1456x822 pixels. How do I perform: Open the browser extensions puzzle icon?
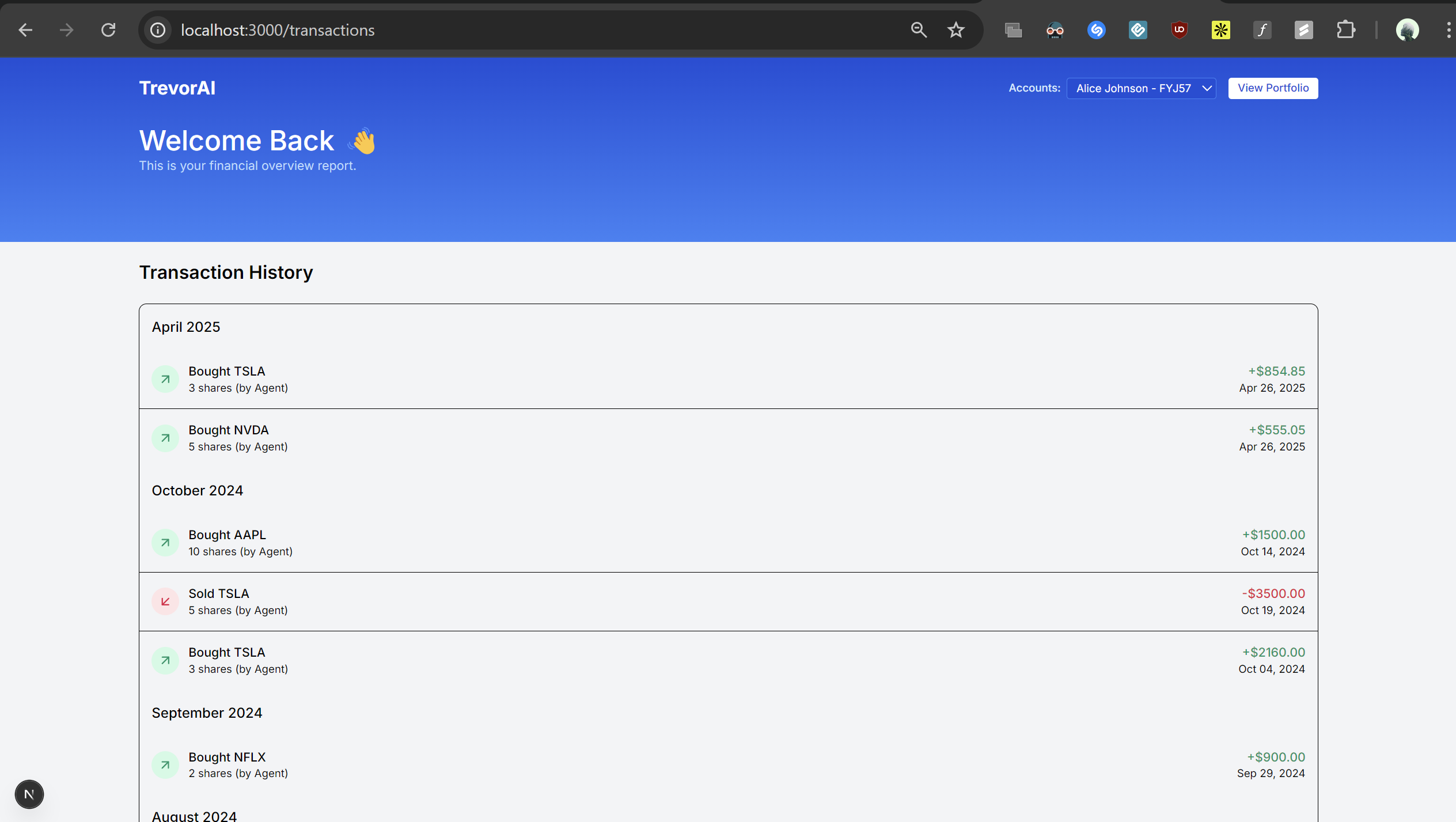tap(1345, 30)
